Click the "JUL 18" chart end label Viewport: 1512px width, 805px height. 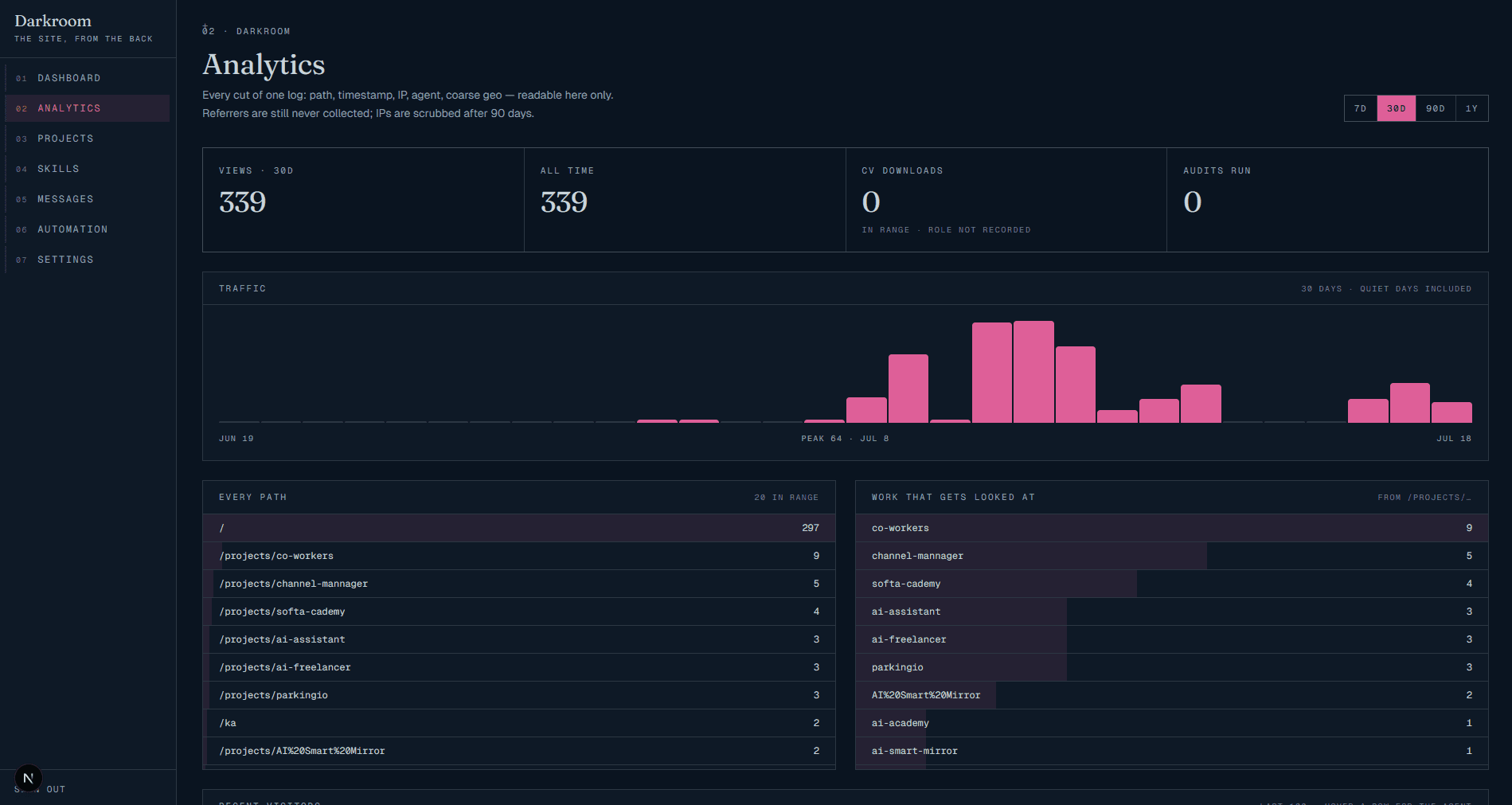(1454, 439)
